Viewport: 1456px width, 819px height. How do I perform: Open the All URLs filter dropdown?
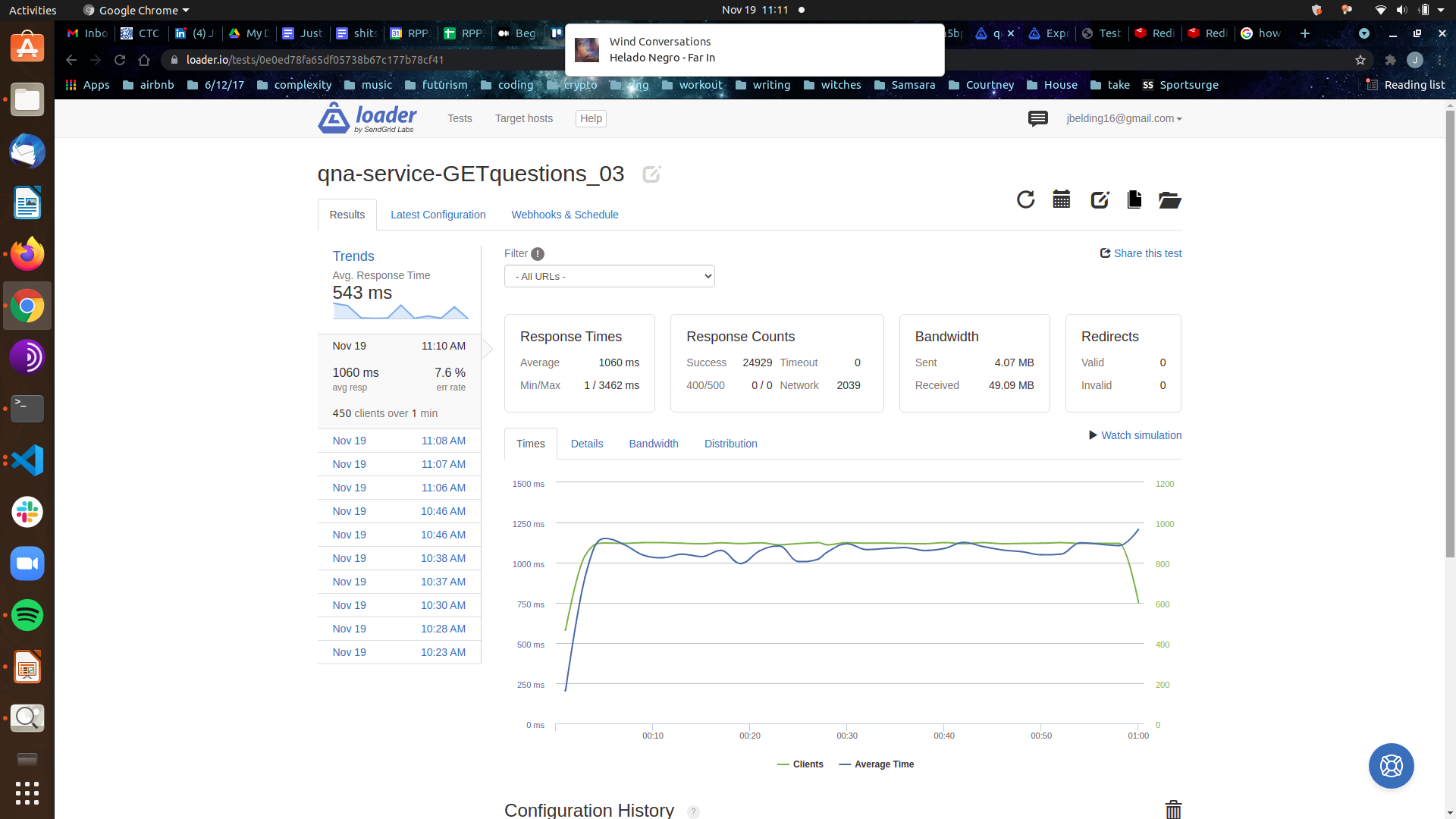(x=609, y=276)
